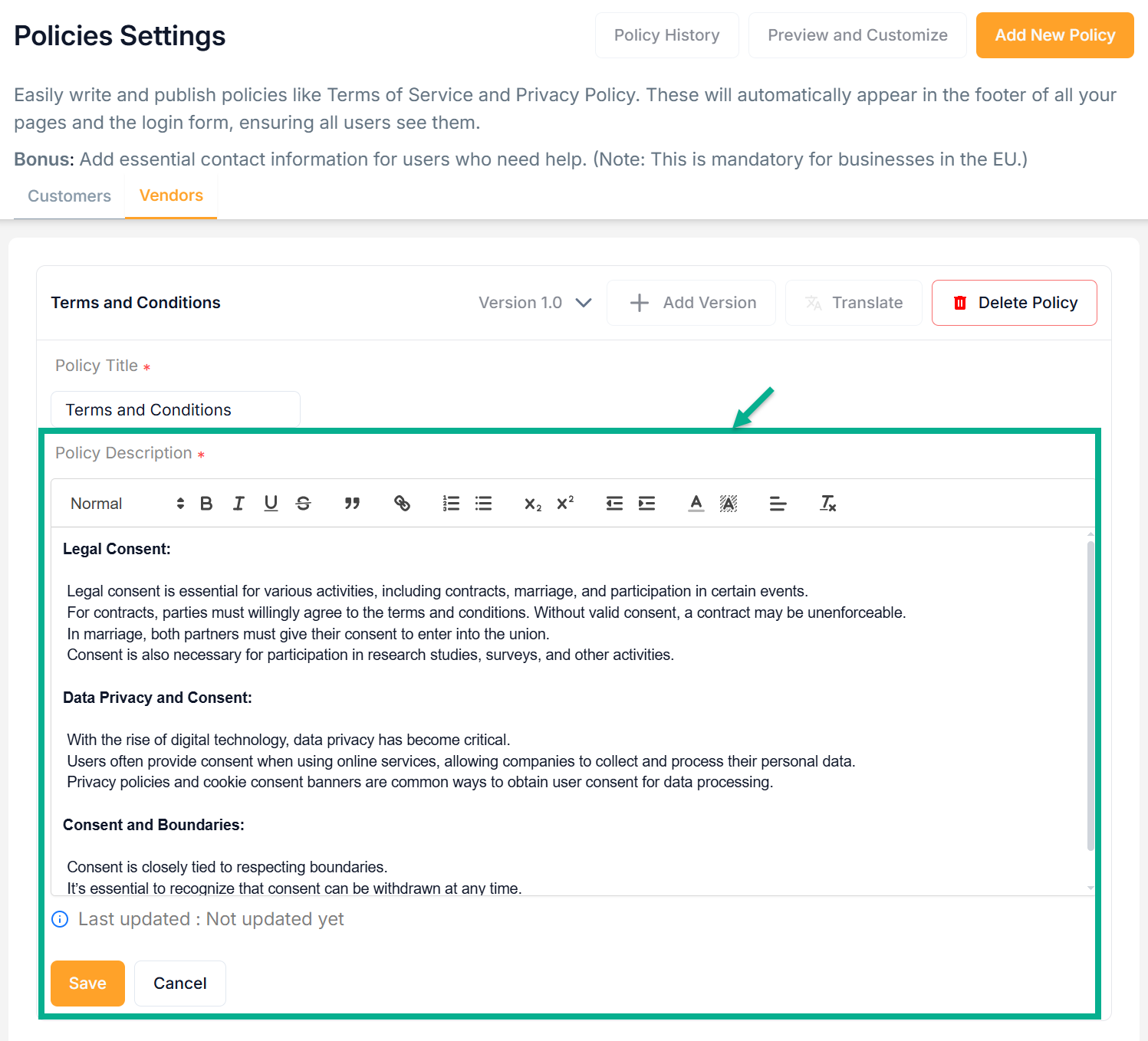Open the text color picker
Viewport: 1148px width, 1041px height.
[x=696, y=504]
